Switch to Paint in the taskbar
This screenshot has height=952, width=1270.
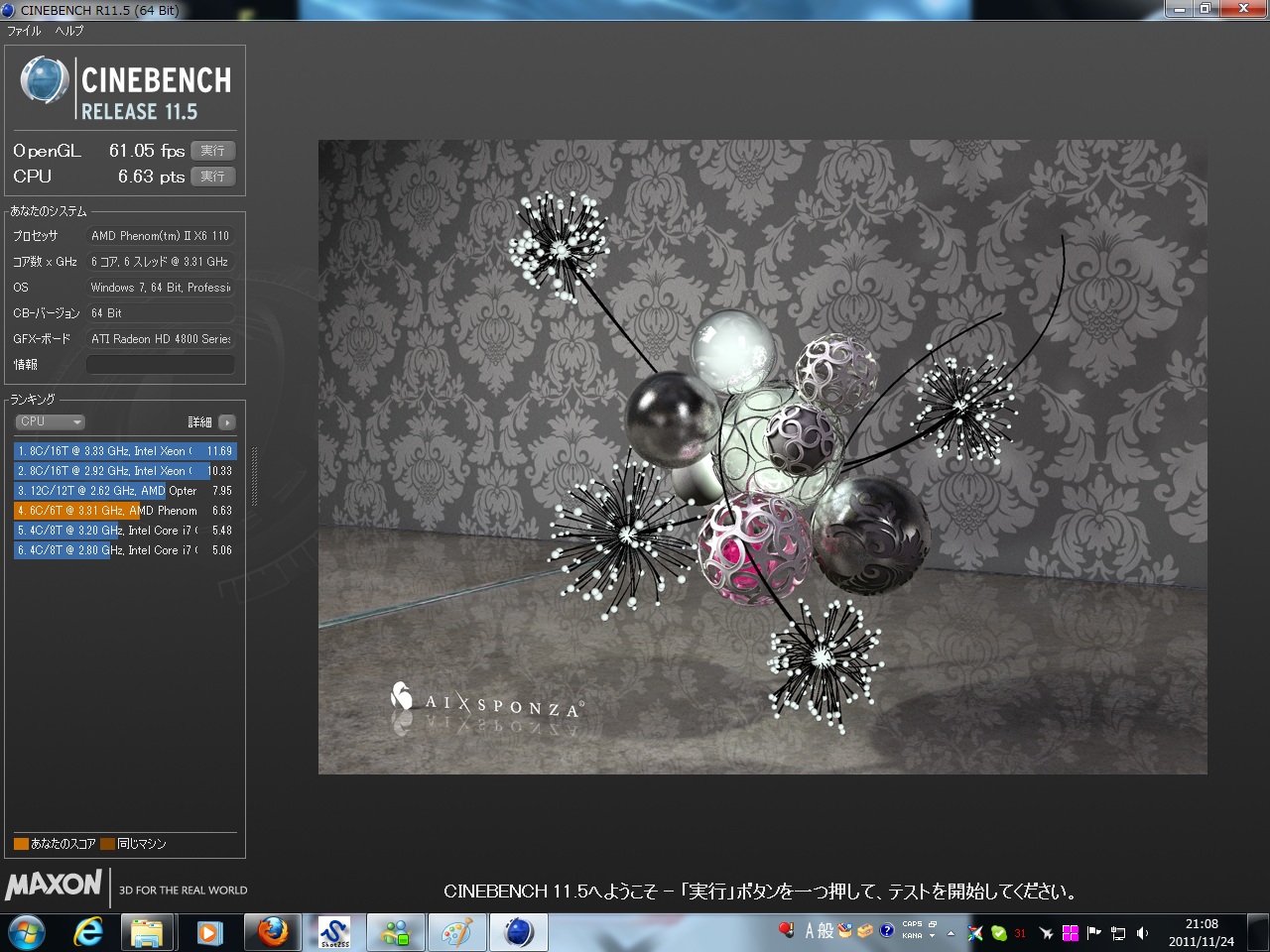457,933
